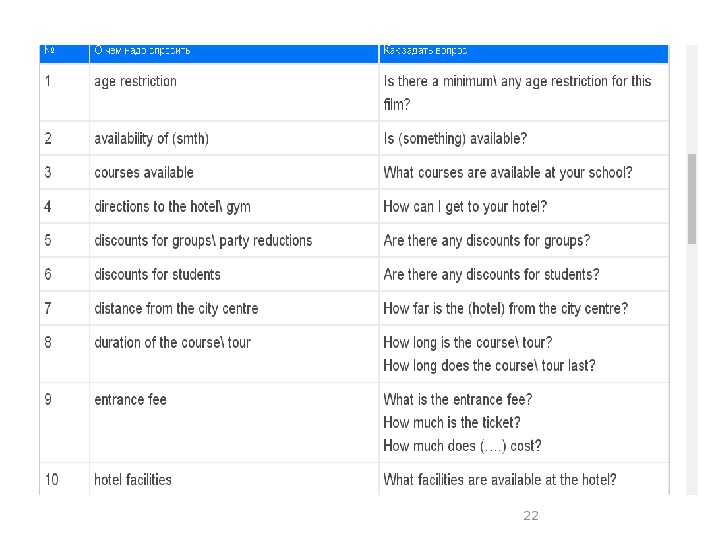The image size is (720, 540).
Task: Click the page number 22
Action: [531, 516]
